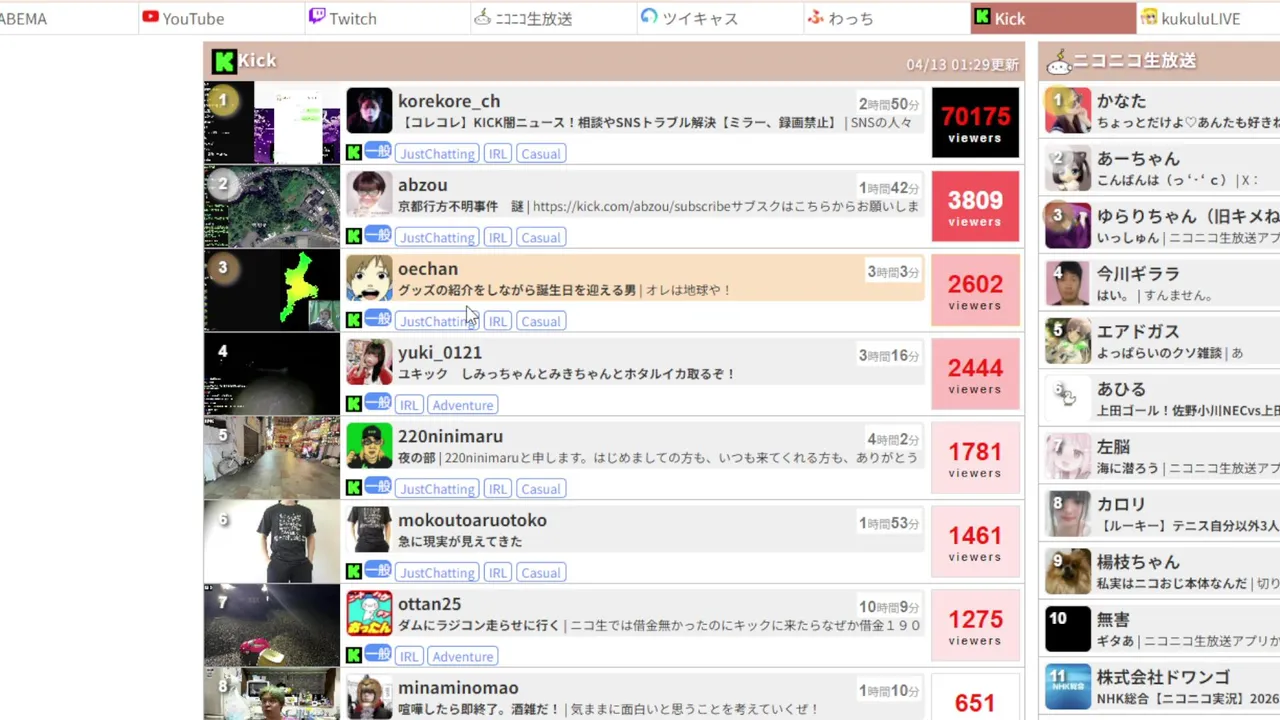
Task: Open あーちゃん avatar in ニコニコ list
Action: [x=1067, y=168]
